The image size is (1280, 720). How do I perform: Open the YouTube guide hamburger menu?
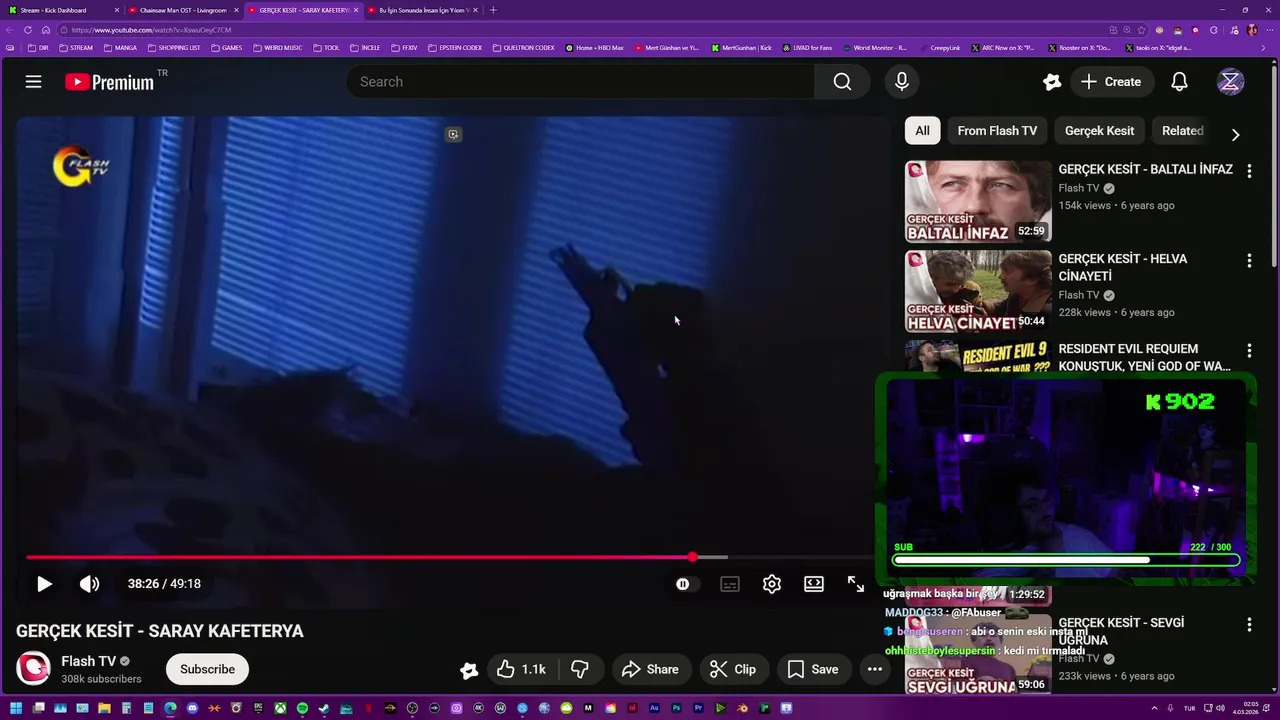[33, 82]
